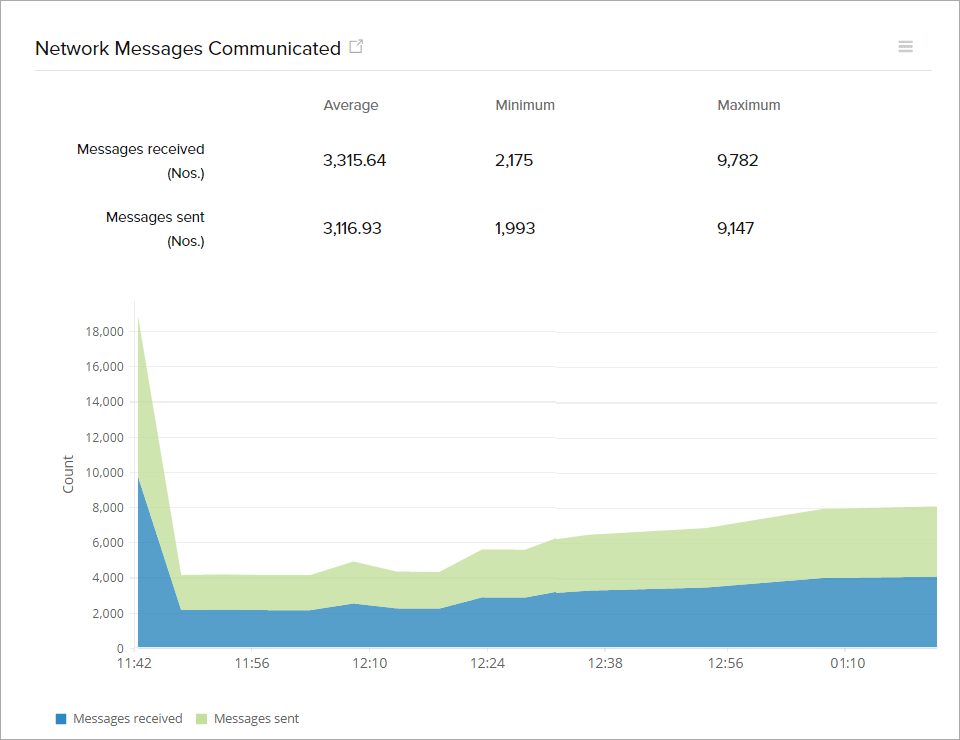Open export choices from the top-right menu icon

click(905, 46)
